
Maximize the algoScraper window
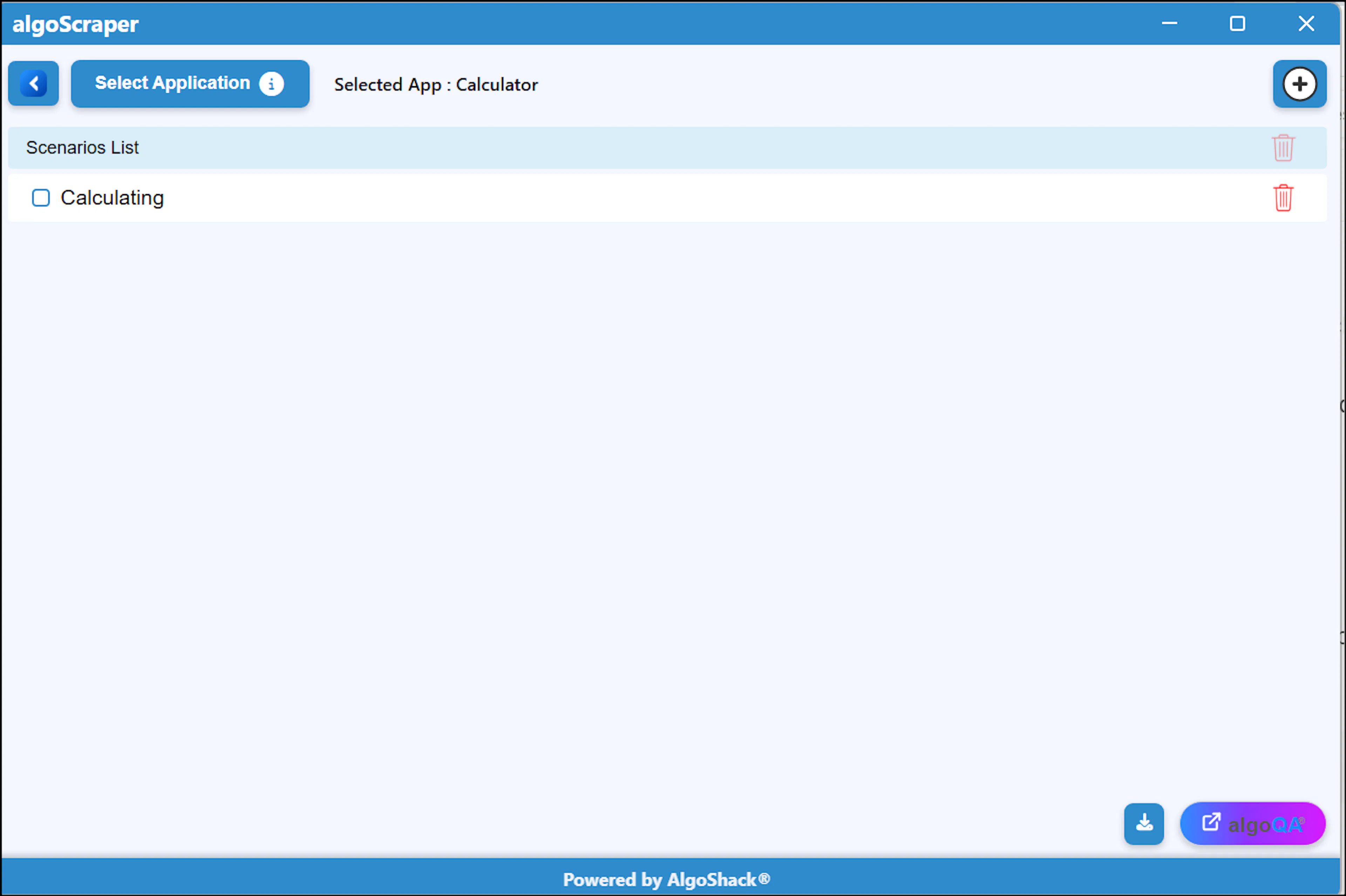[1237, 23]
